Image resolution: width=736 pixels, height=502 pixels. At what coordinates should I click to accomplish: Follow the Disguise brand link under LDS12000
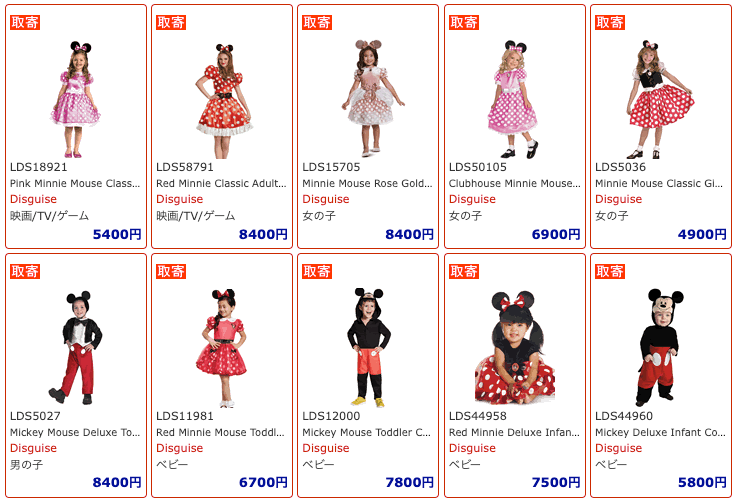pos(326,448)
